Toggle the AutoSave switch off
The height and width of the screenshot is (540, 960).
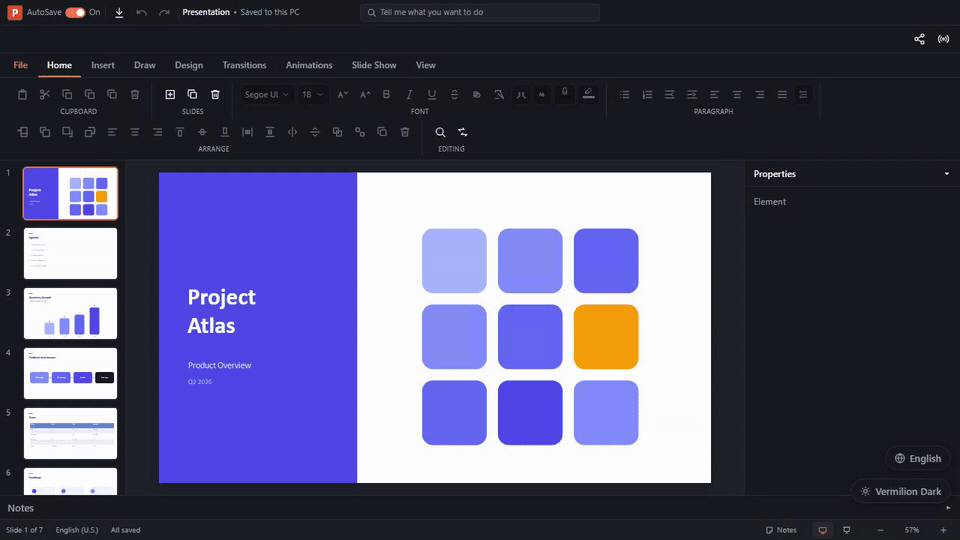75,12
